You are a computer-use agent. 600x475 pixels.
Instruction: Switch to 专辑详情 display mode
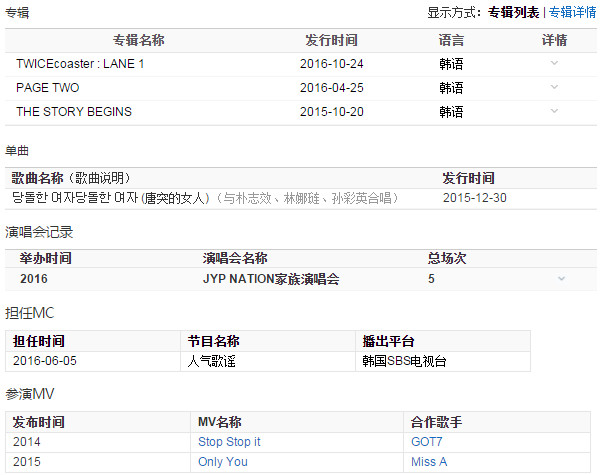pyautogui.click(x=572, y=13)
